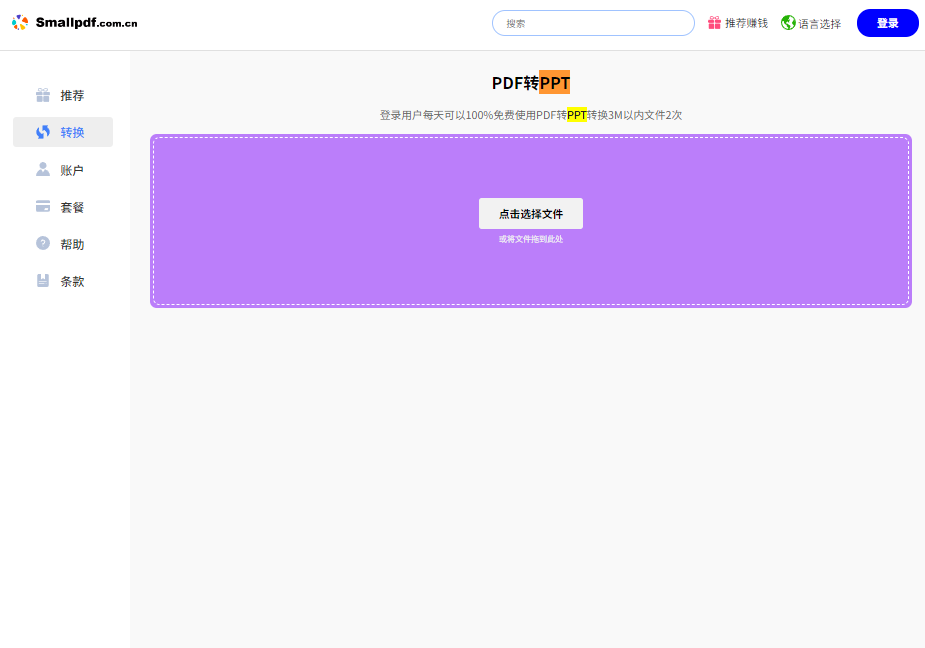
Task: Click the 或将文件拖到此处 drag hint text
Action: pyautogui.click(x=531, y=239)
